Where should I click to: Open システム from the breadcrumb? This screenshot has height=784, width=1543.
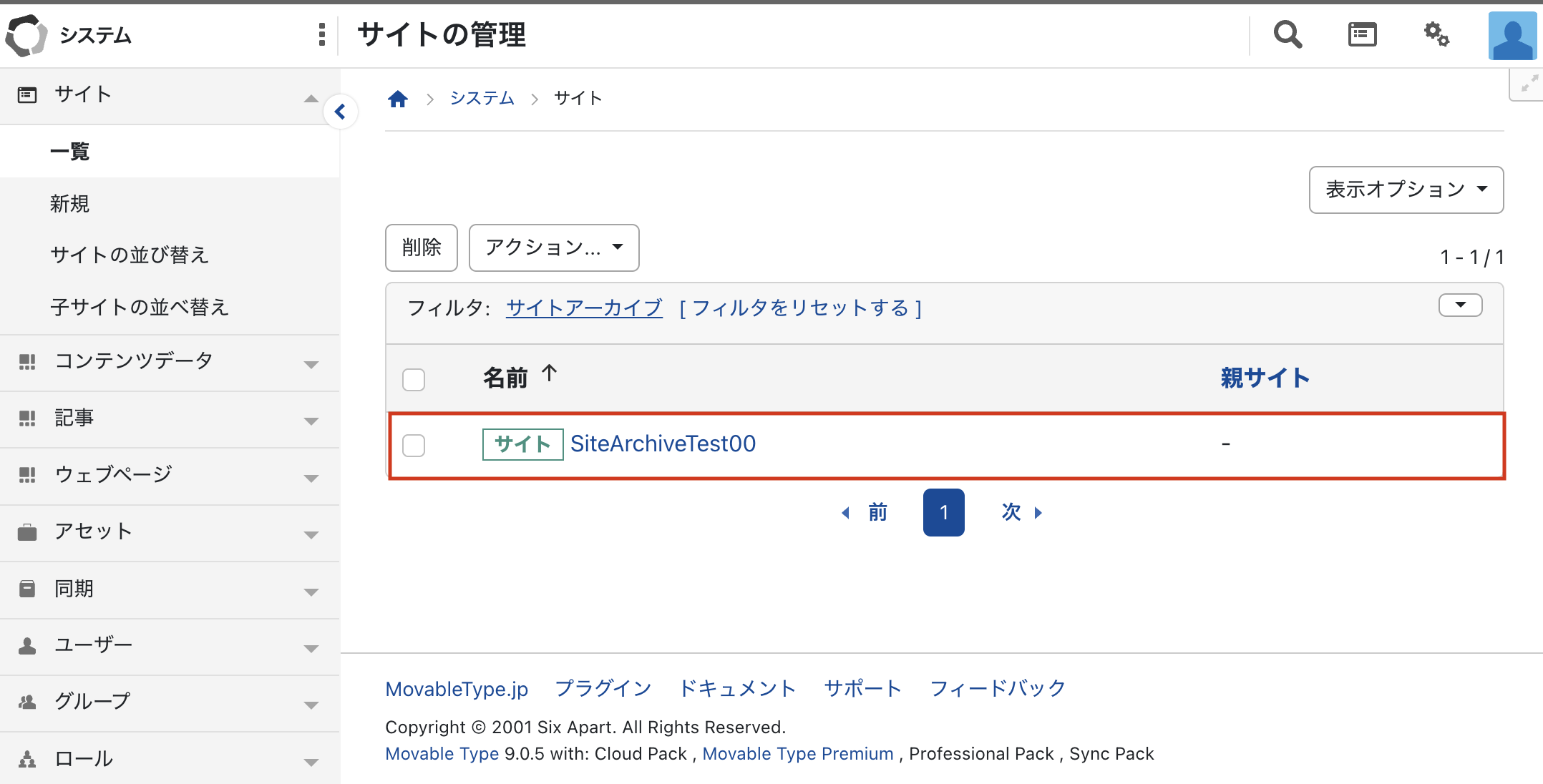click(x=482, y=98)
